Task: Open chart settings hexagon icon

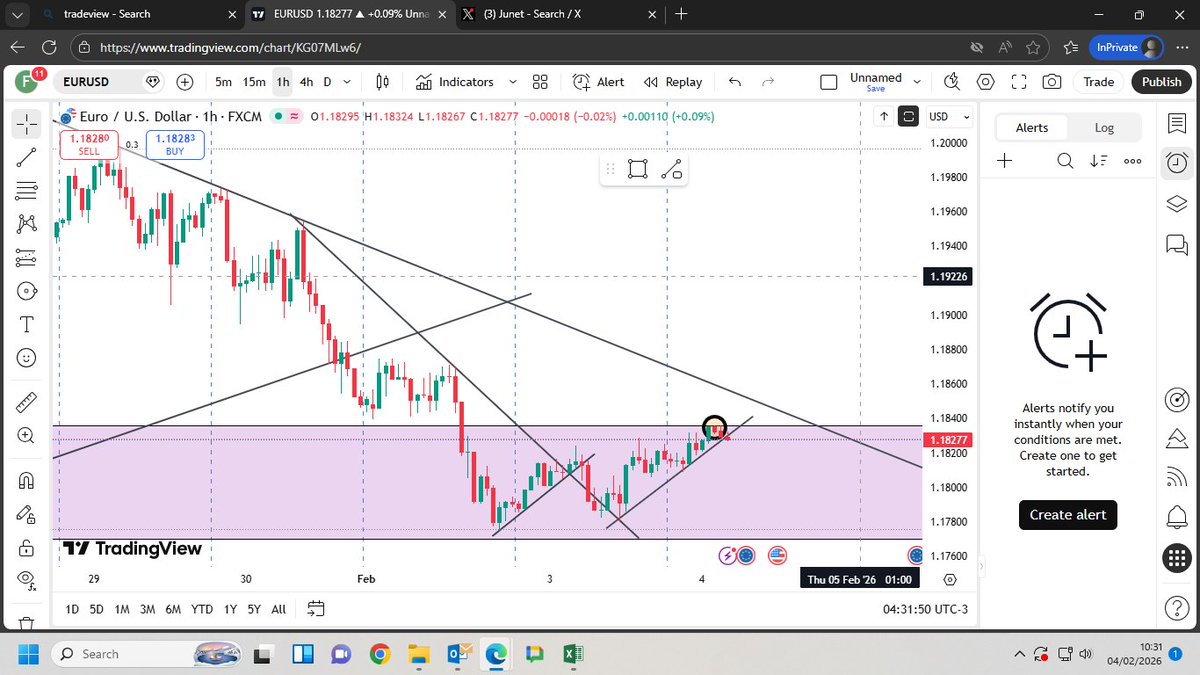Action: click(986, 82)
